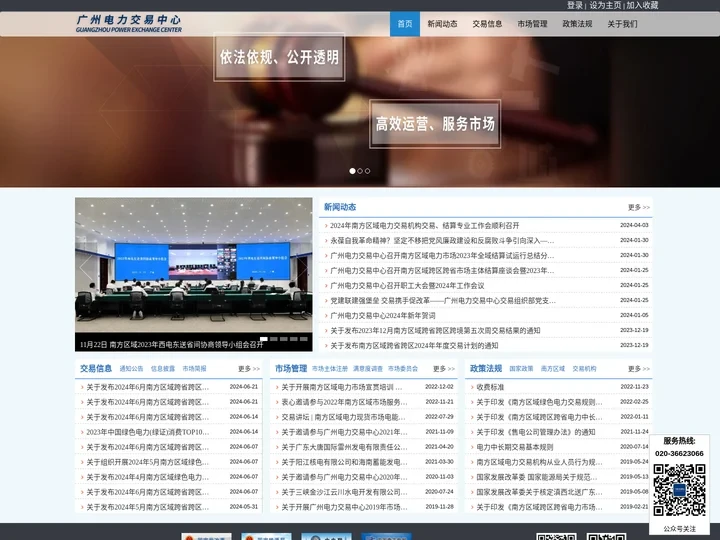
Task: Click the 公众号关注 QR code
Action: click(x=679, y=490)
